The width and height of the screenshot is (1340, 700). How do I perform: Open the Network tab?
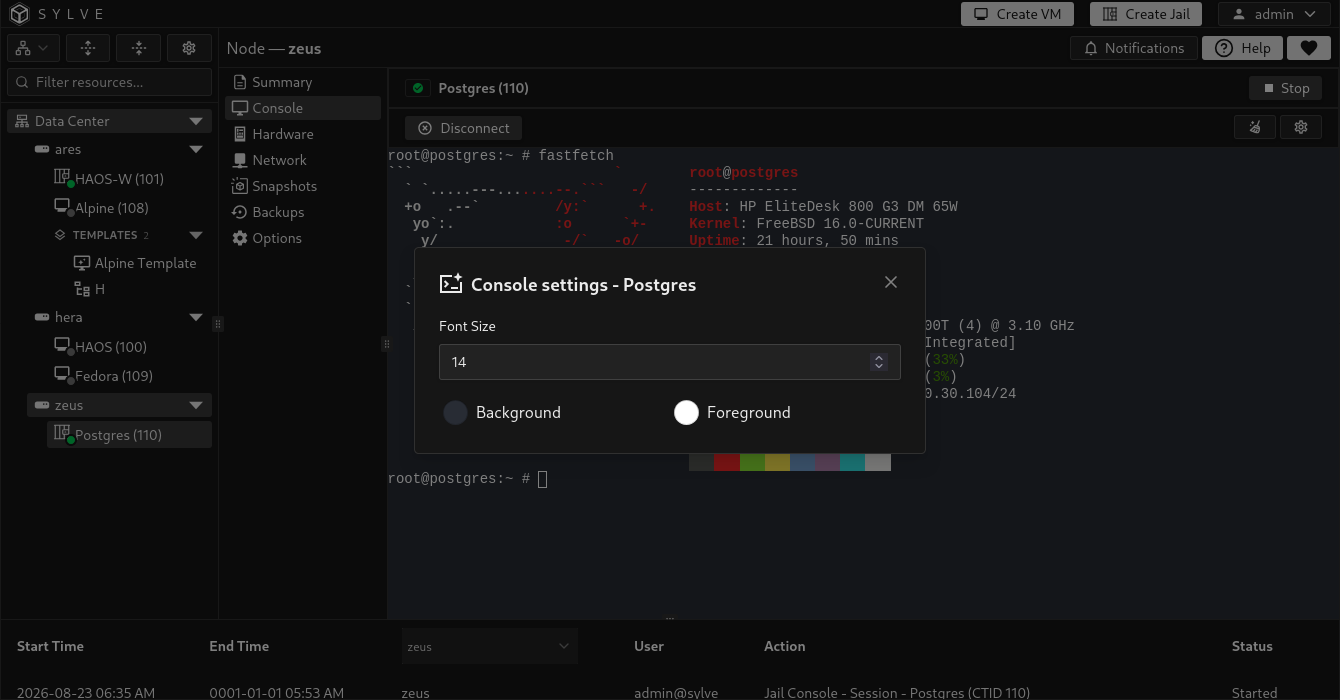point(303,160)
